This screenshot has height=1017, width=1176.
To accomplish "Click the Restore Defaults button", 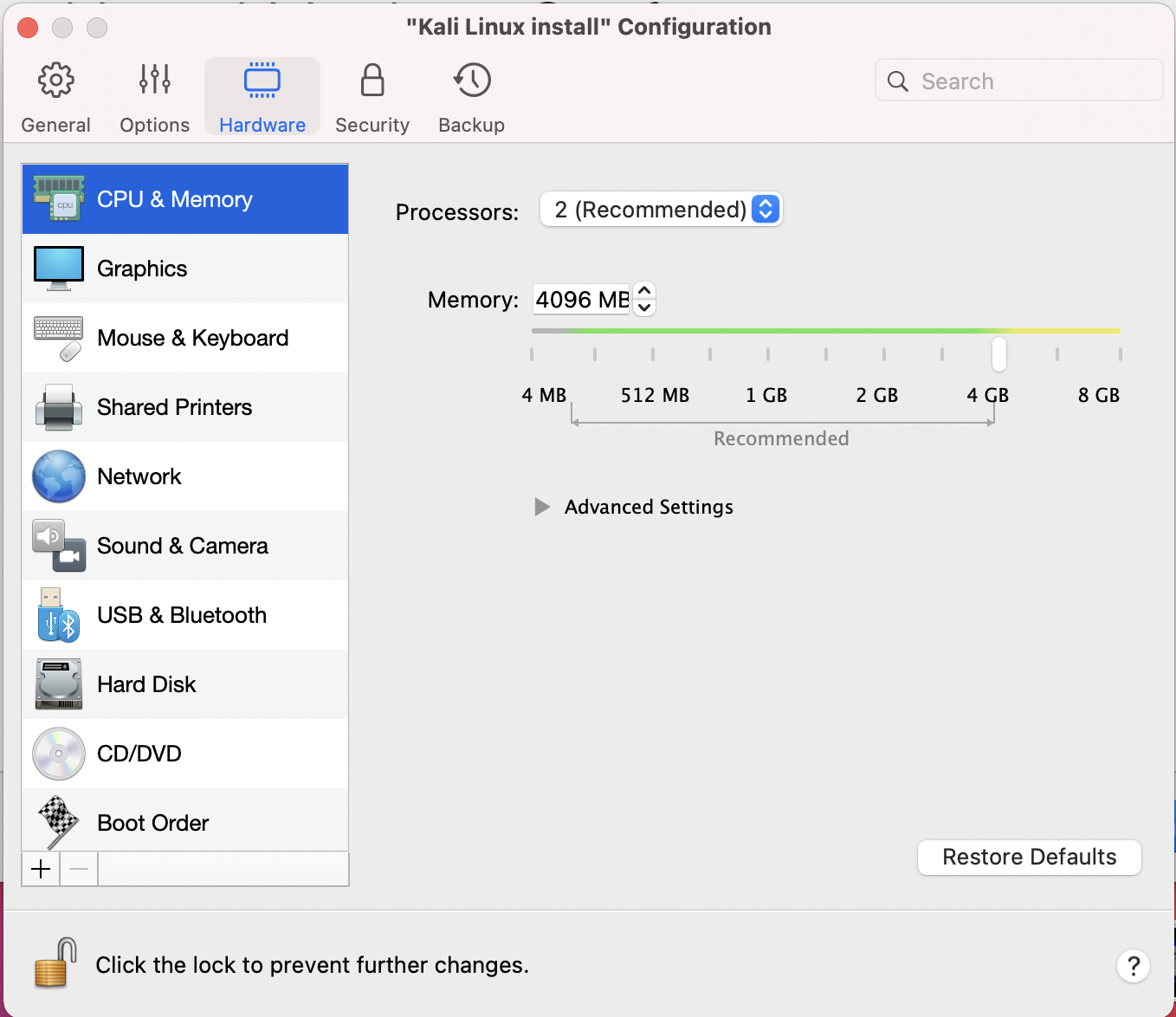I will [x=1029, y=857].
